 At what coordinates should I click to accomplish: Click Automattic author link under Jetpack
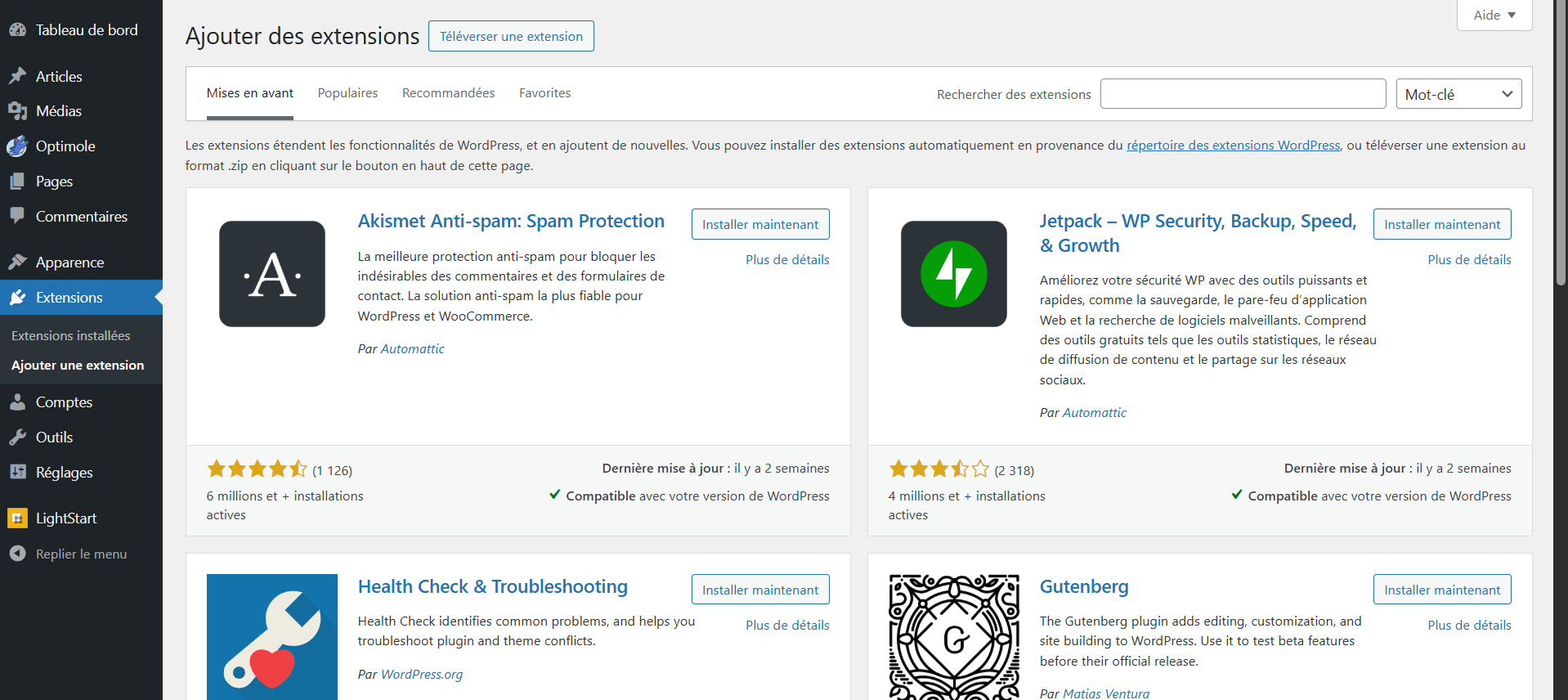1095,412
